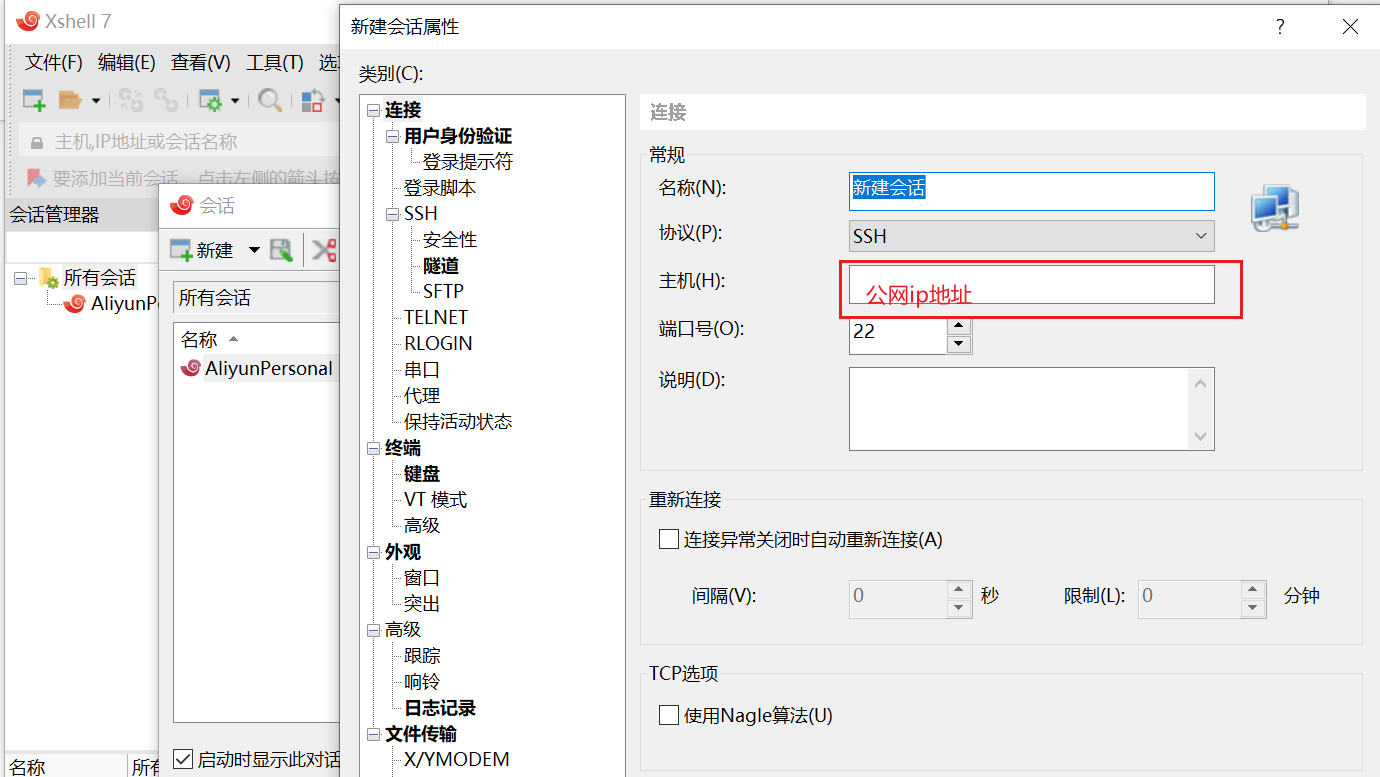The width and height of the screenshot is (1380, 777).
Task: Select RLOGIN in the category tree
Action: (438, 344)
